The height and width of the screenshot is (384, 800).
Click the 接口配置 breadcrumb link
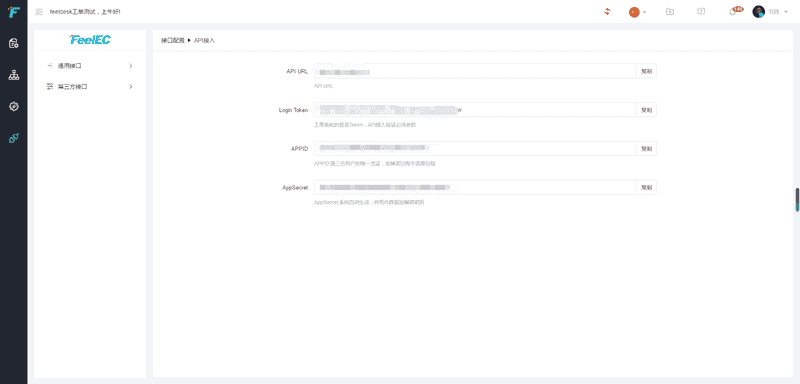click(x=172, y=40)
